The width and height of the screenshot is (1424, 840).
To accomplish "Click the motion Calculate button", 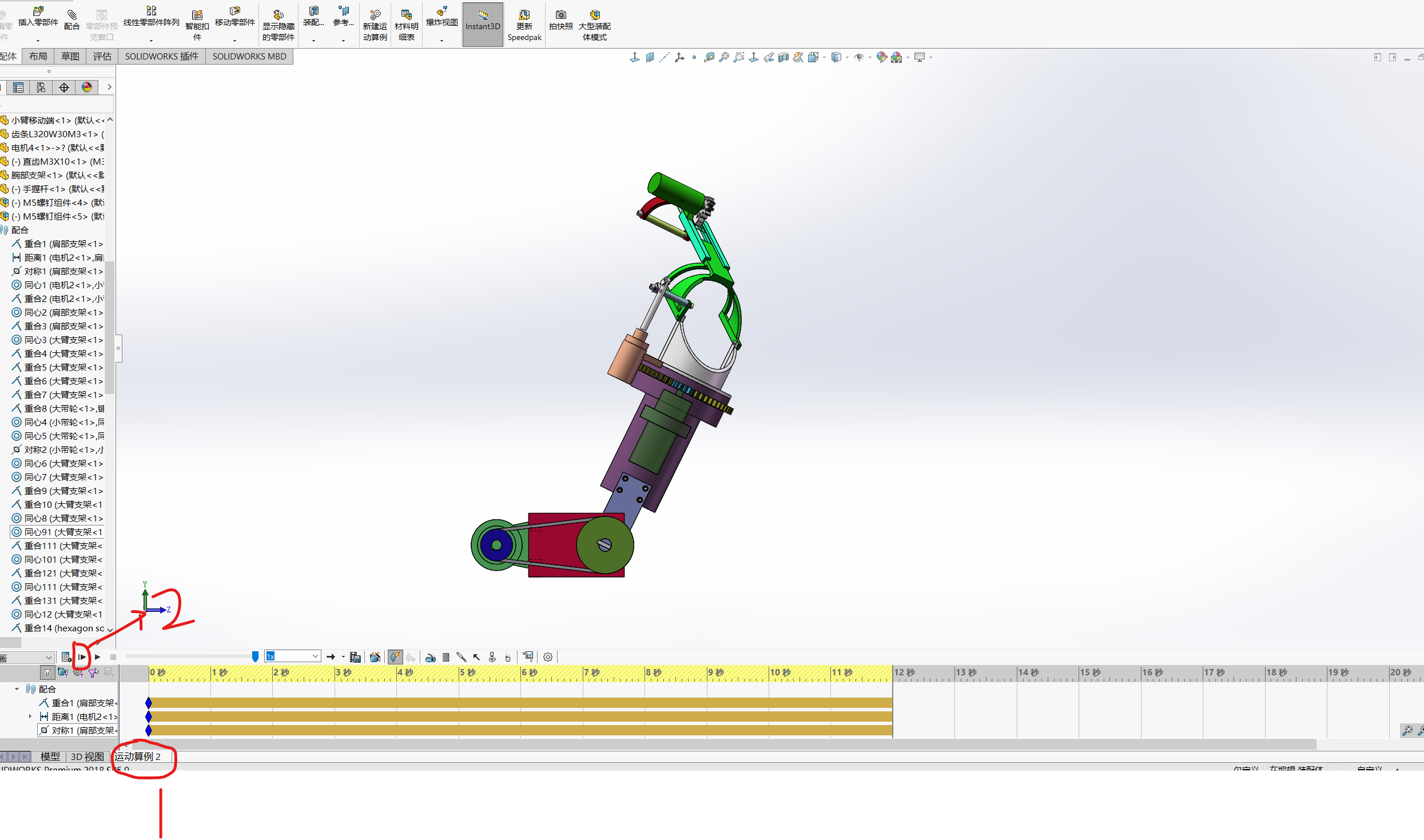I will pyautogui.click(x=66, y=657).
